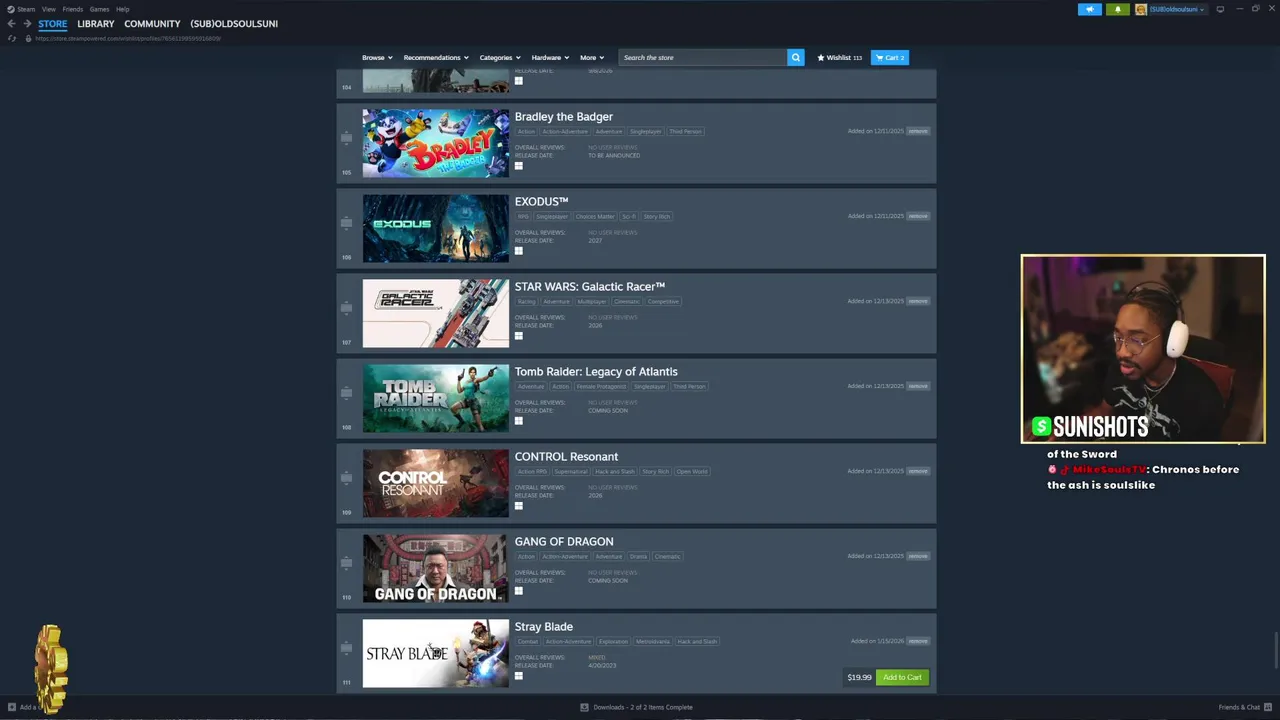Screen dimensions: 1280x720
Task: Open the (SUB)OLDSOULSUNI profile tab
Action: (234, 23)
